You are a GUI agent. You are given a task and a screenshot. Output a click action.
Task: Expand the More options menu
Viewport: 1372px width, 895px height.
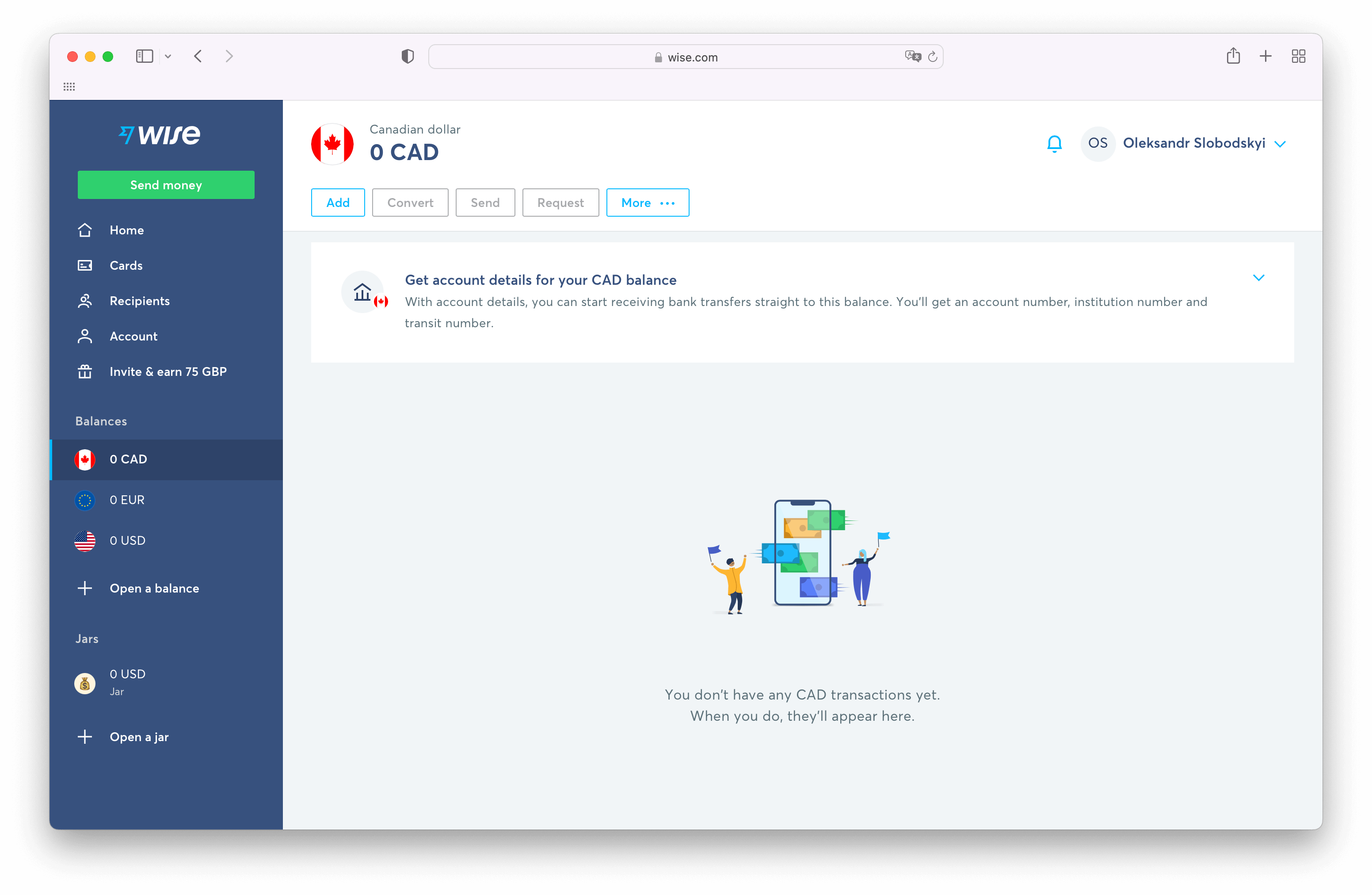pyautogui.click(x=647, y=202)
